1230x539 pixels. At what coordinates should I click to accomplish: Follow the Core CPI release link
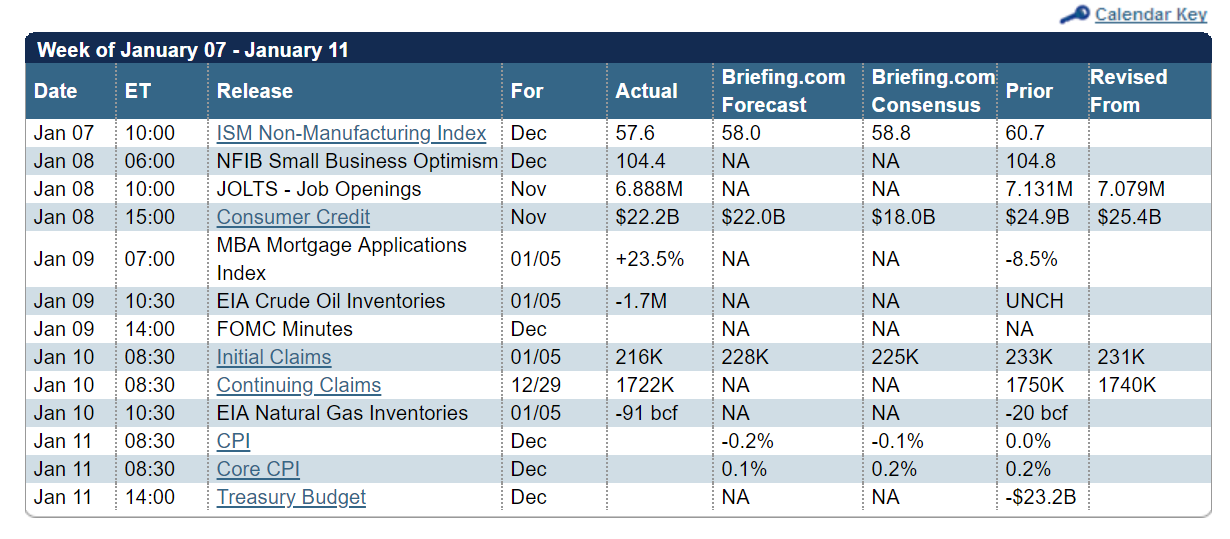point(259,469)
